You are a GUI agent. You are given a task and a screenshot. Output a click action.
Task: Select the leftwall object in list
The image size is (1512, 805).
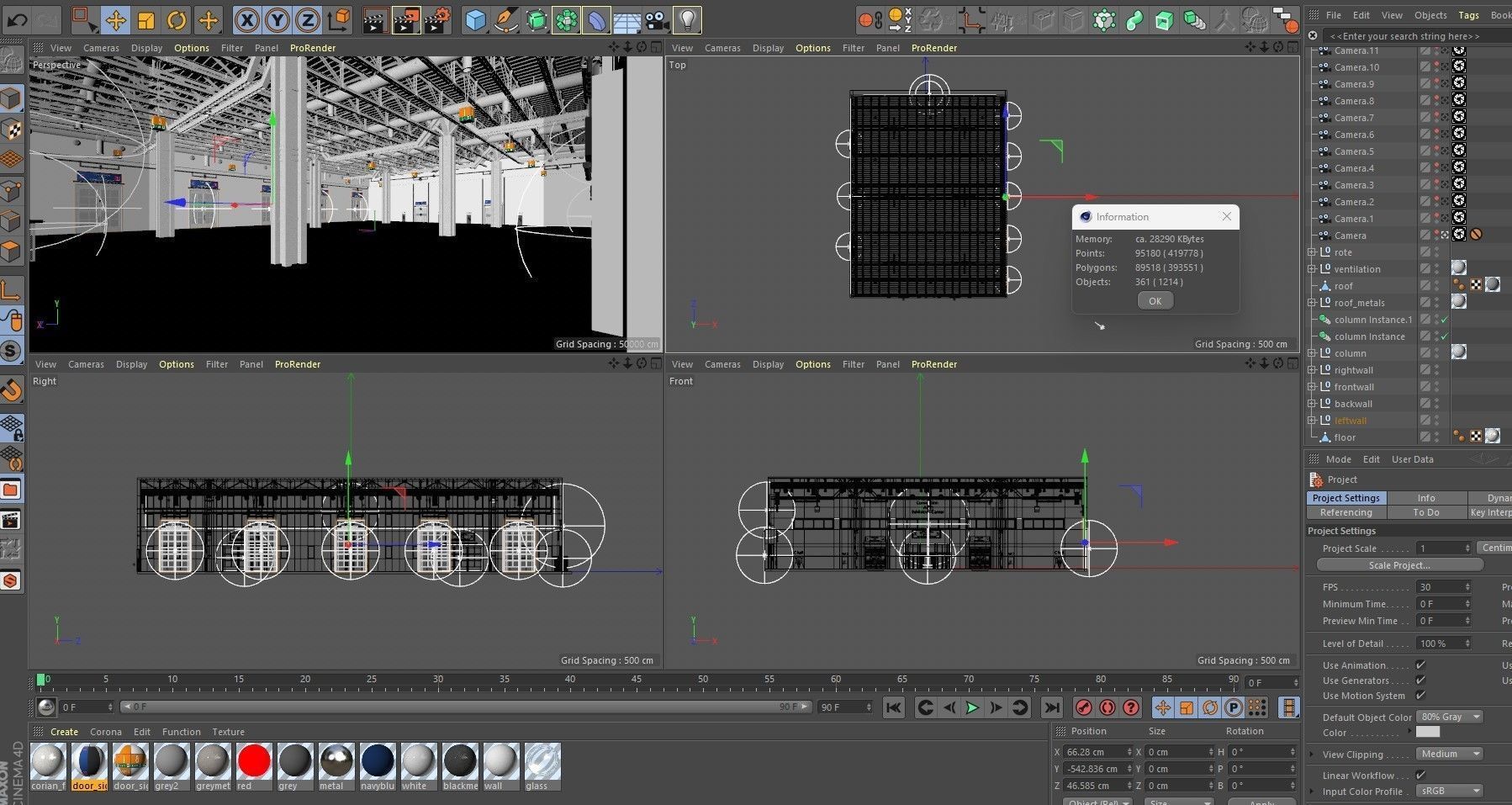click(x=1350, y=421)
